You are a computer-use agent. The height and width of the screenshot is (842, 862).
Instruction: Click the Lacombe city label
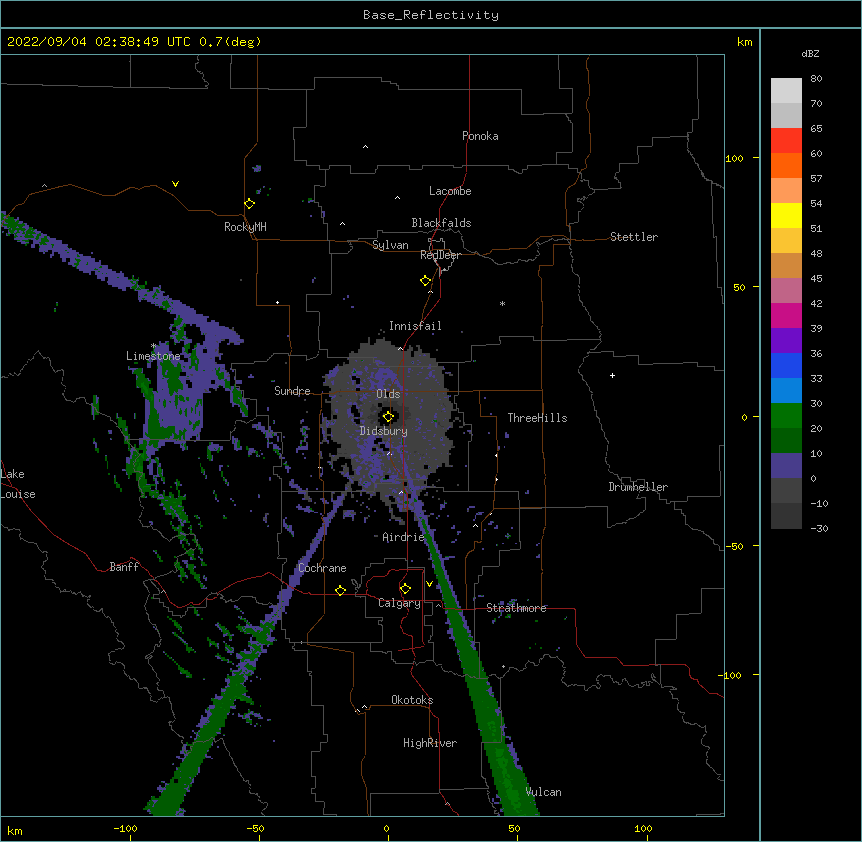450,191
